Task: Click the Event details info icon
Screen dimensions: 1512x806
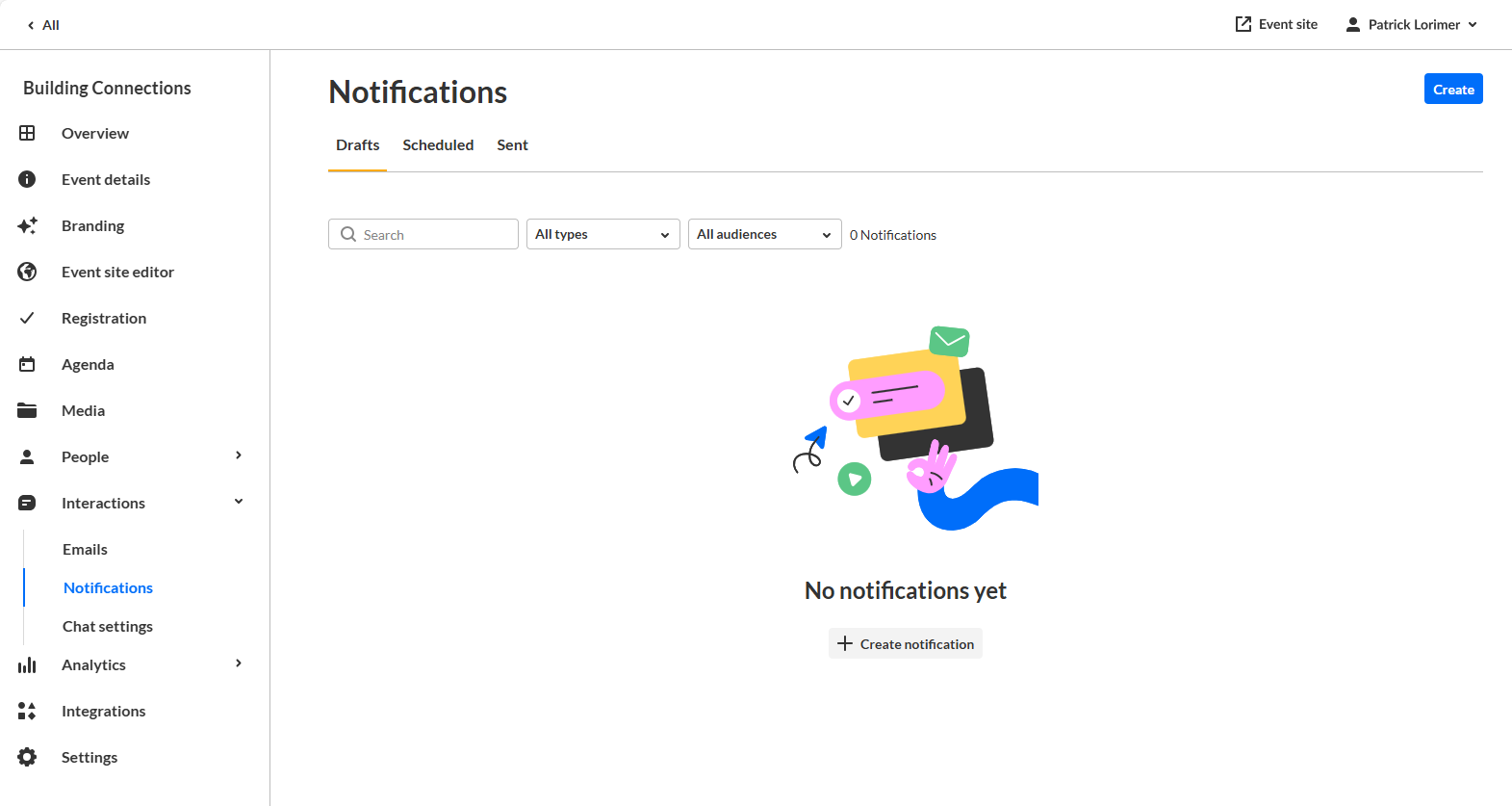Action: pos(27,179)
